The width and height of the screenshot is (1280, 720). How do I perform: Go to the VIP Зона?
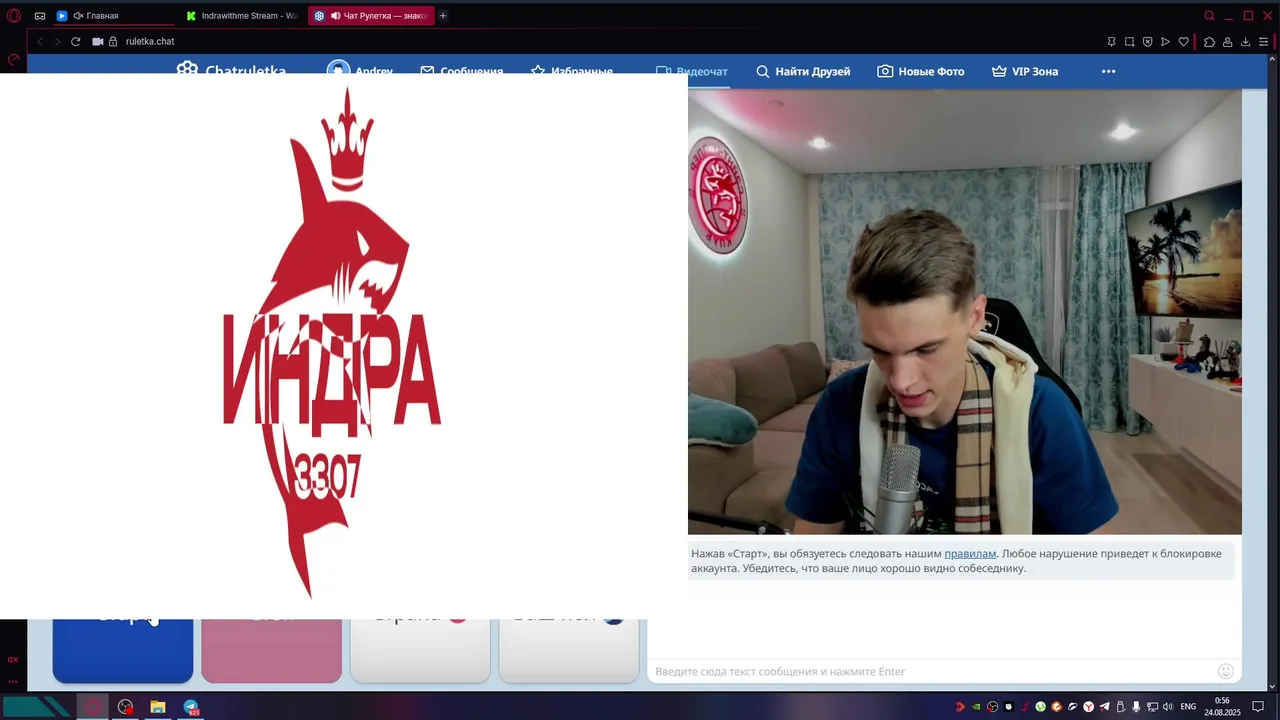coord(1025,71)
